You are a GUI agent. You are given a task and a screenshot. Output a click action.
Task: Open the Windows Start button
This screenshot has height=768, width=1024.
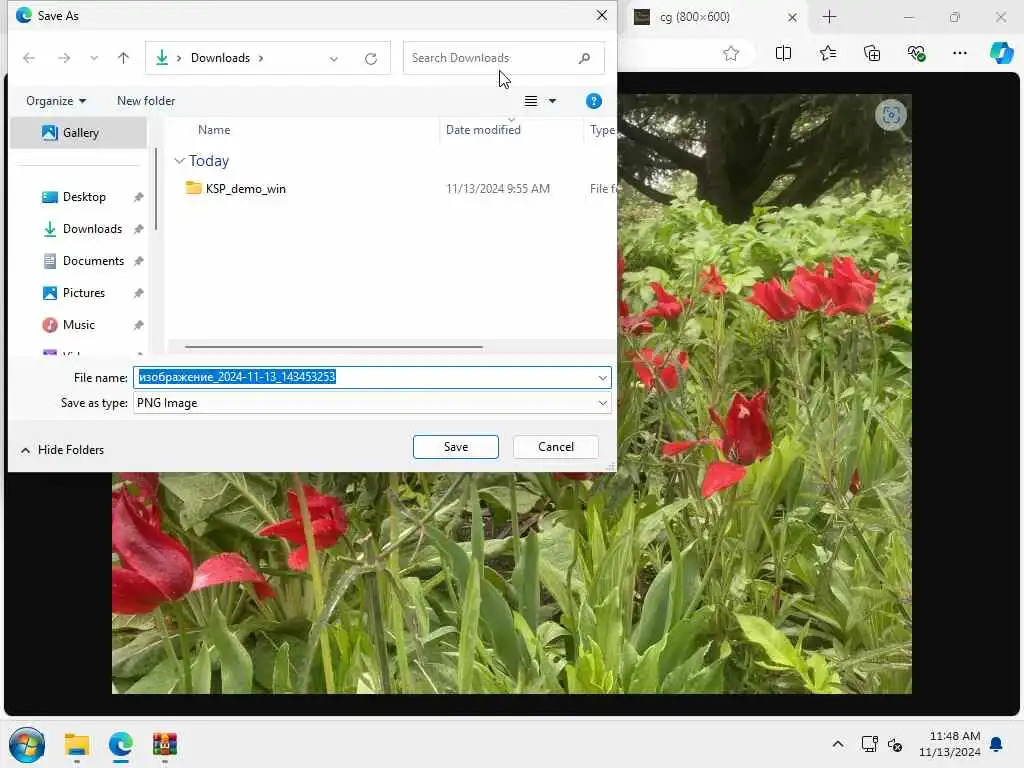pos(27,744)
